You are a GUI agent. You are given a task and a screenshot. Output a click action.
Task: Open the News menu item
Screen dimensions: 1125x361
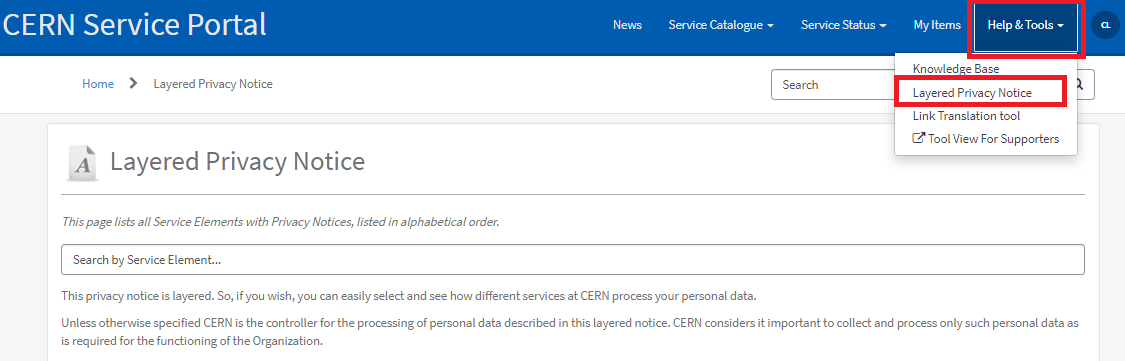pos(627,25)
